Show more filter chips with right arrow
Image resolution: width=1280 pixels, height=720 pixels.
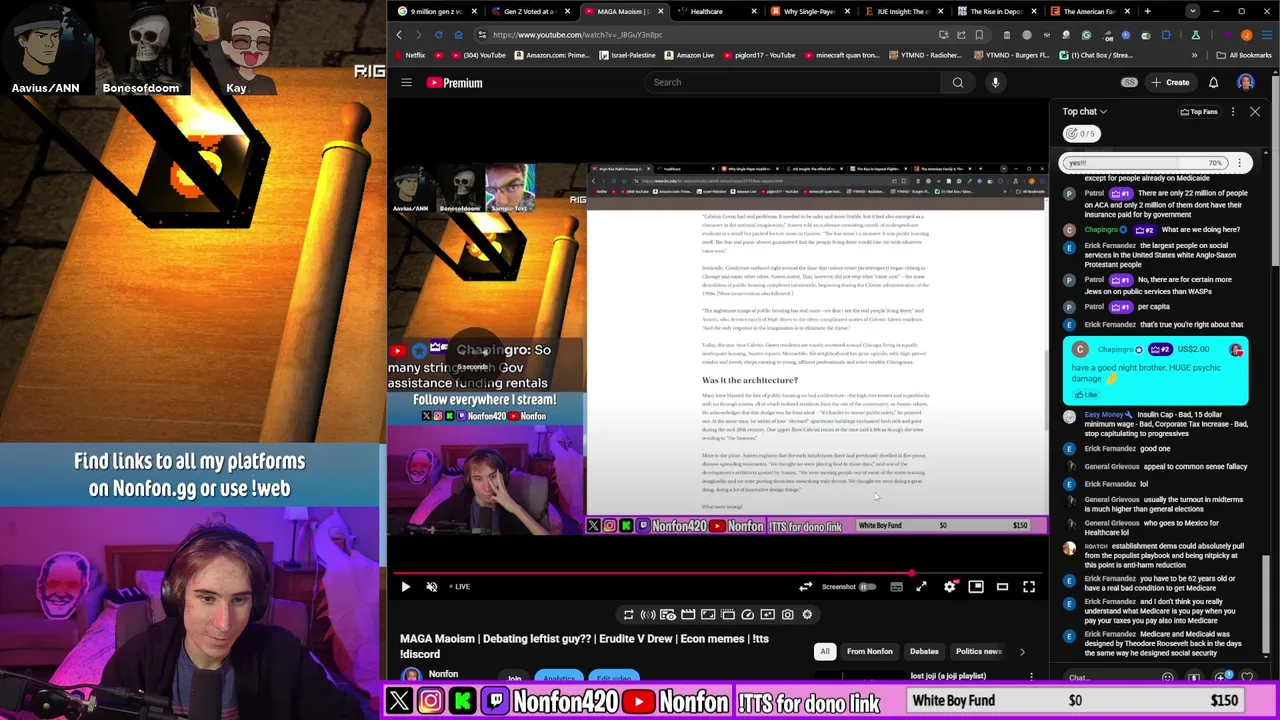coord(1022,652)
